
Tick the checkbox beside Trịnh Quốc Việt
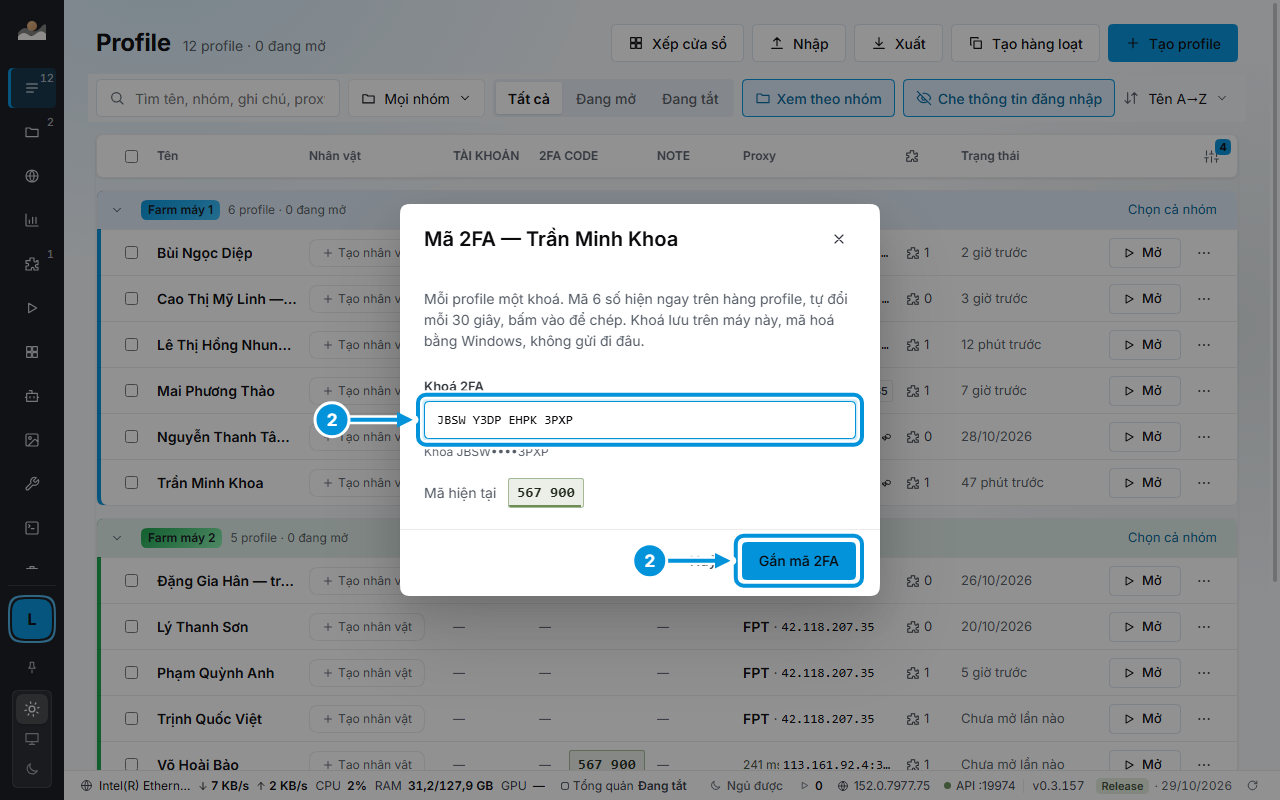131,719
